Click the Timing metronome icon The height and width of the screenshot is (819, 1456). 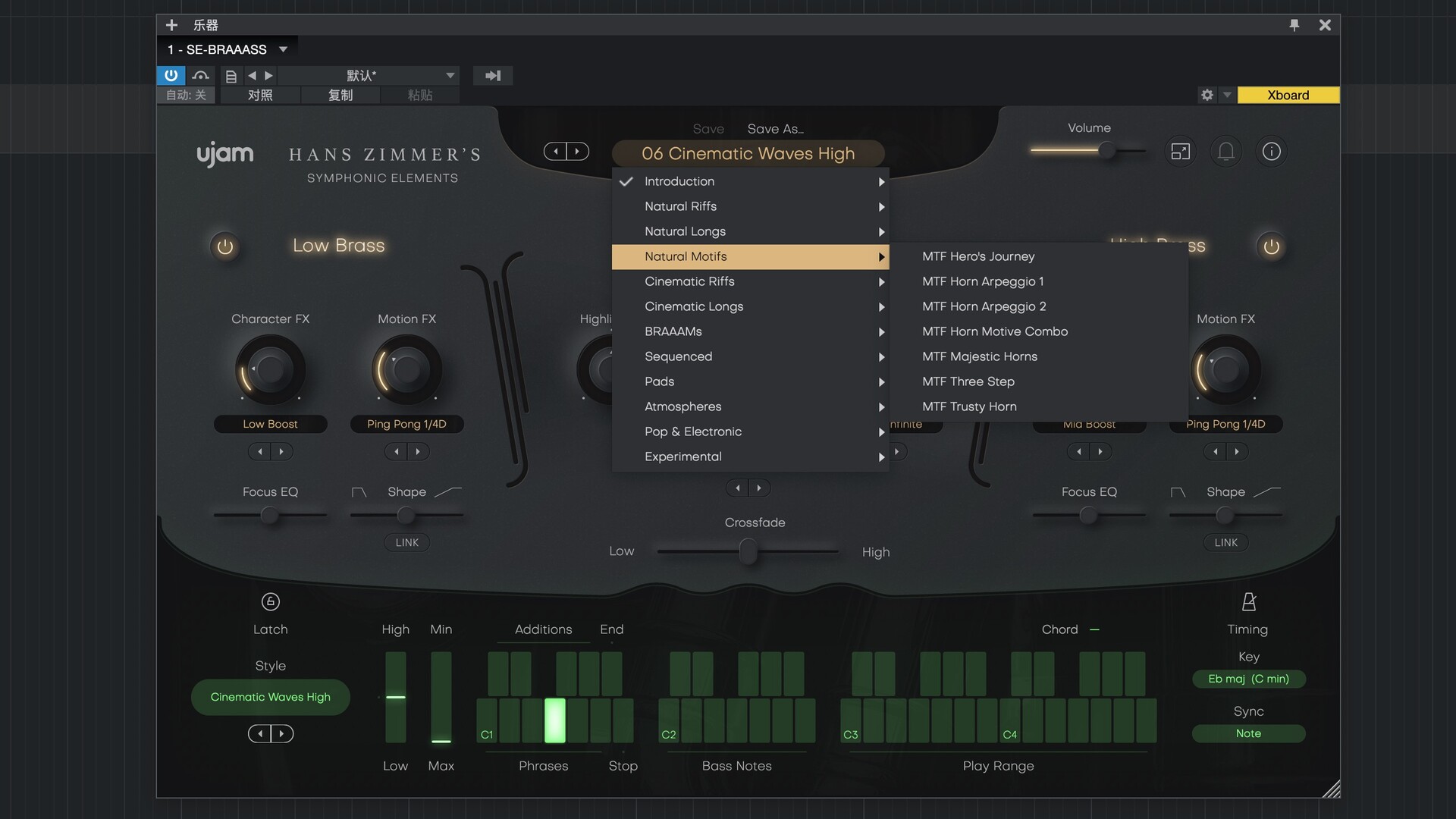1248,601
